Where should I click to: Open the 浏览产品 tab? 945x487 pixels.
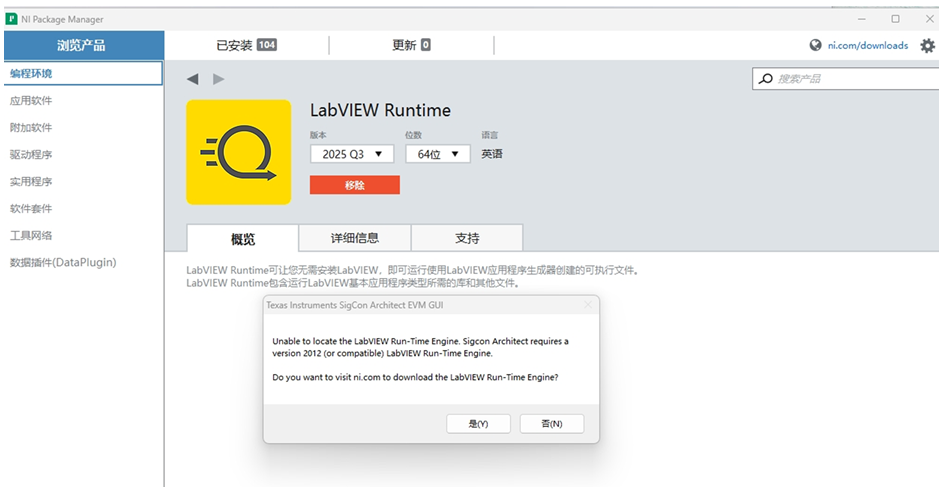click(x=82, y=45)
